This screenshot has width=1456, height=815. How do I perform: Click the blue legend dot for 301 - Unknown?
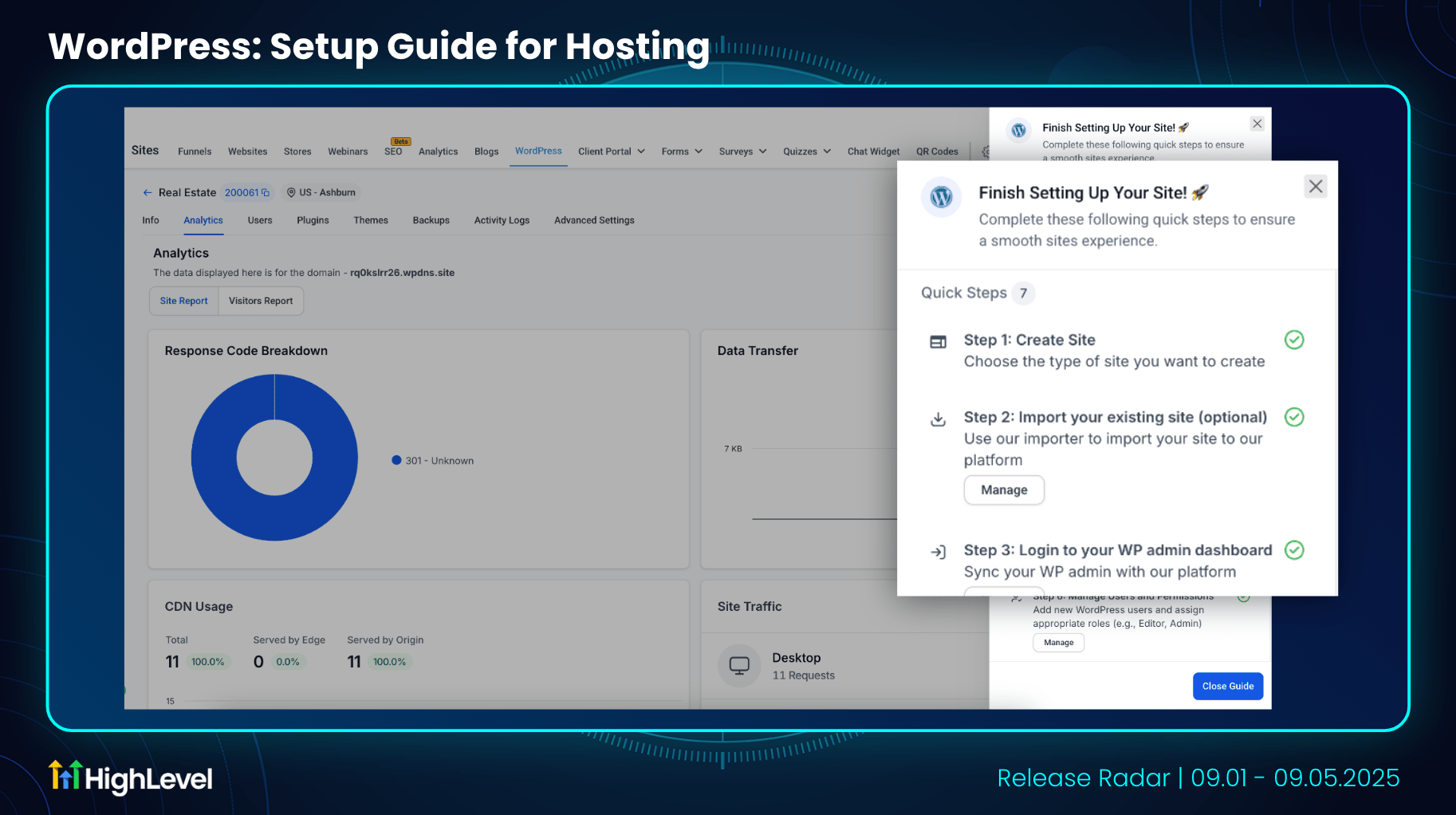pos(396,460)
